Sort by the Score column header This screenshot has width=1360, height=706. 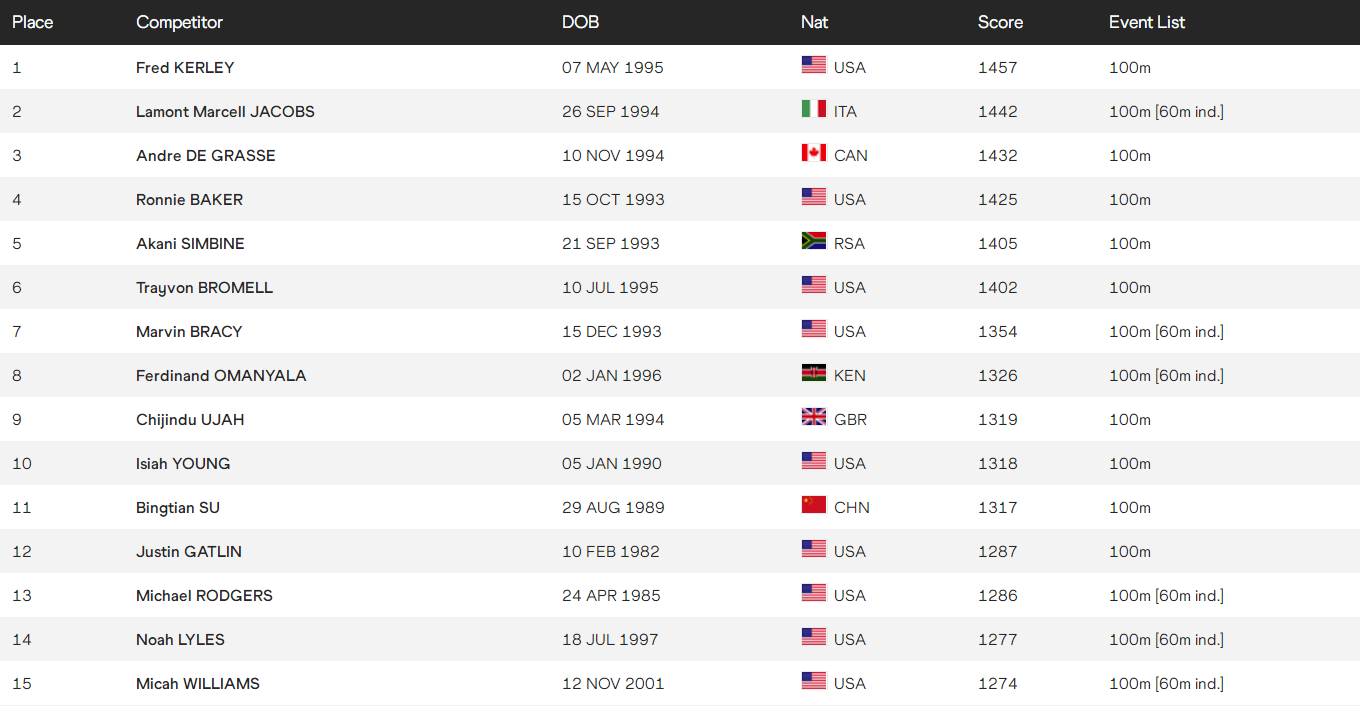point(1000,22)
